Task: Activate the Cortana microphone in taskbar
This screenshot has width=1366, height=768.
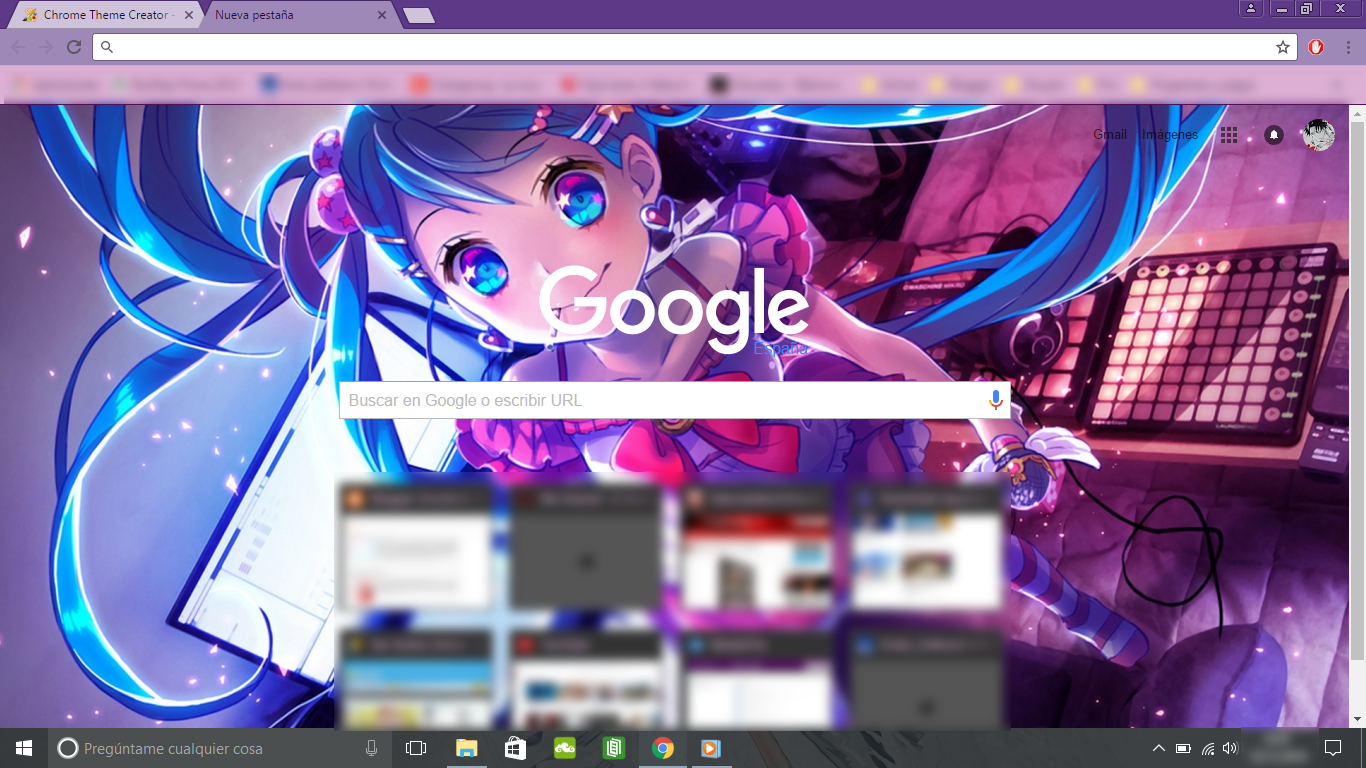Action: pyautogui.click(x=372, y=748)
